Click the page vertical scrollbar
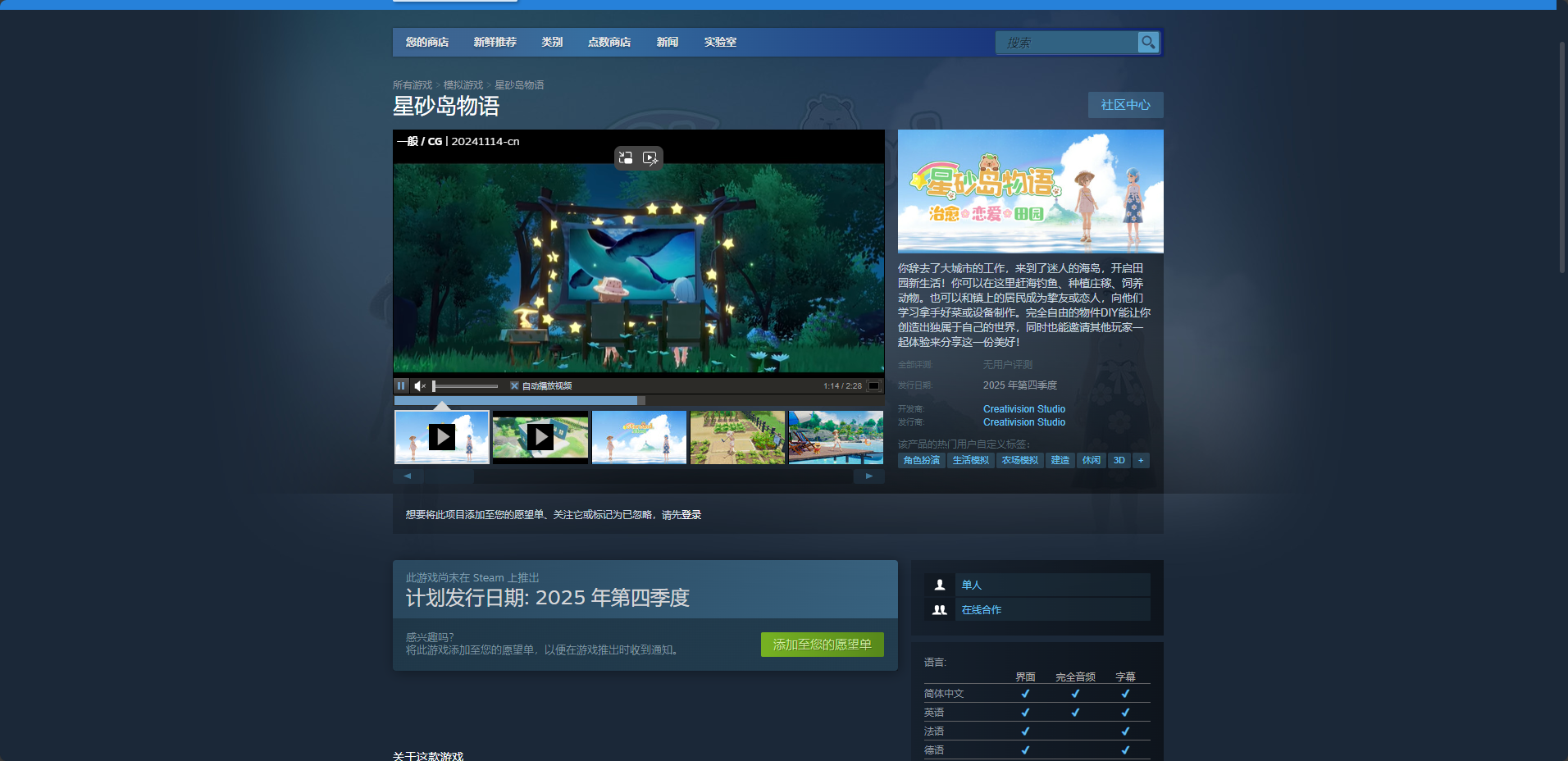Viewport: 1568px width, 761px height. click(1562, 156)
